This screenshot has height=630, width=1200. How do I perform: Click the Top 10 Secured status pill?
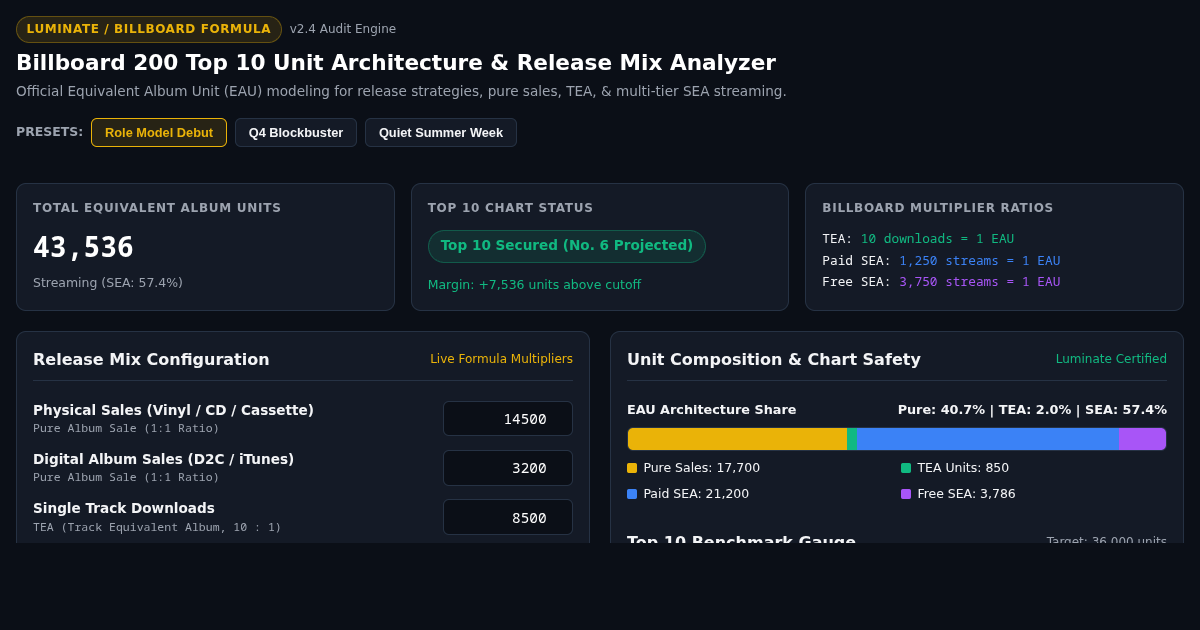click(x=567, y=246)
